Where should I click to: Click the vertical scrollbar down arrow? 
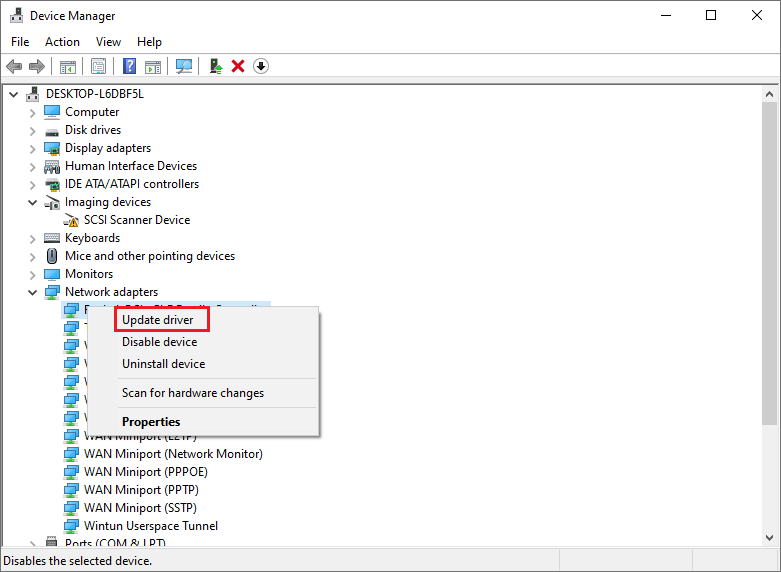tap(769, 541)
